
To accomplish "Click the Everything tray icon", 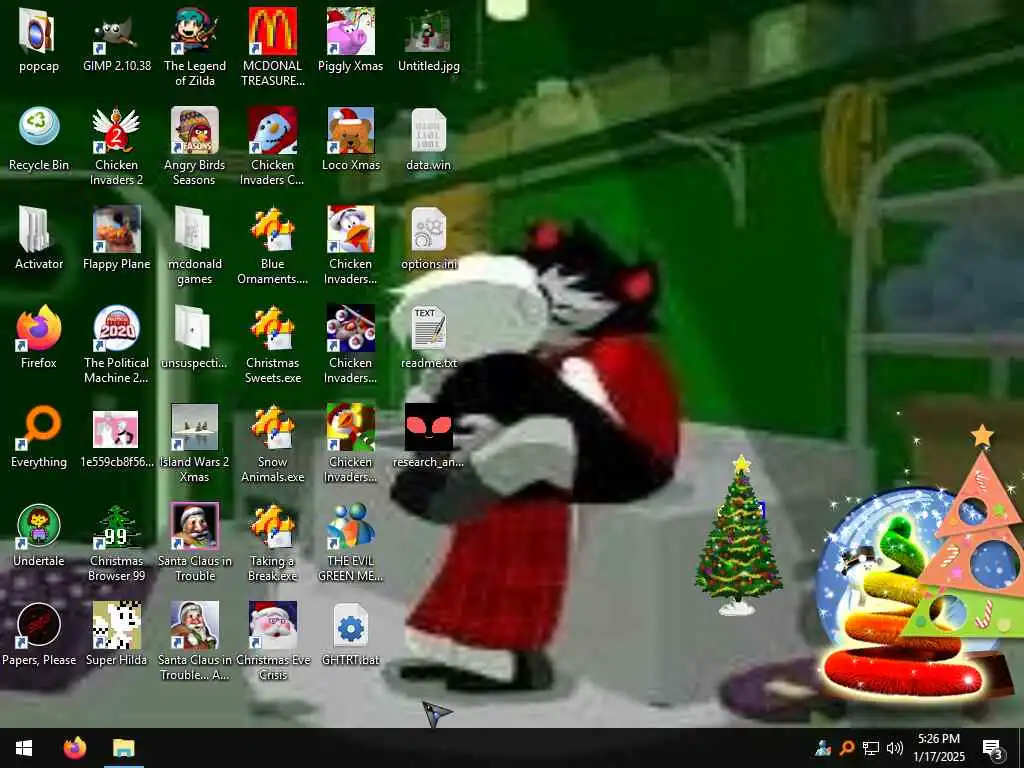I will point(847,748).
